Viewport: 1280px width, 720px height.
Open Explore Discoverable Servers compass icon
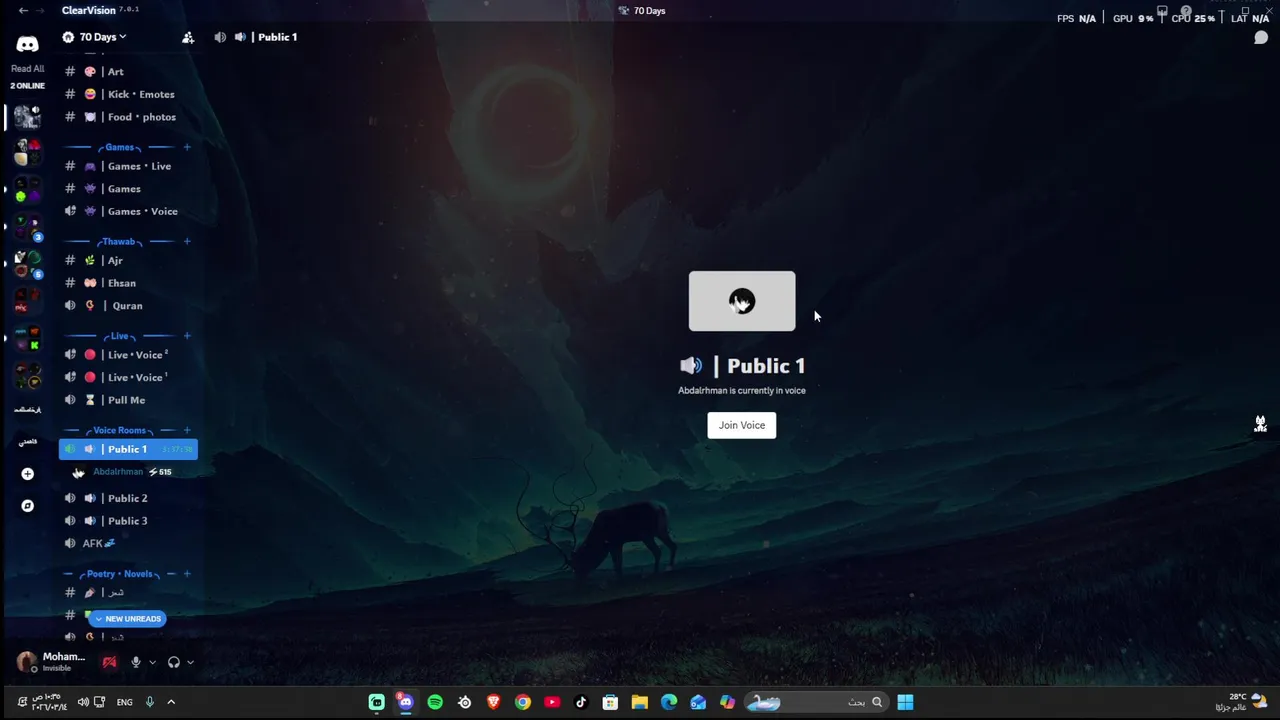(x=27, y=506)
